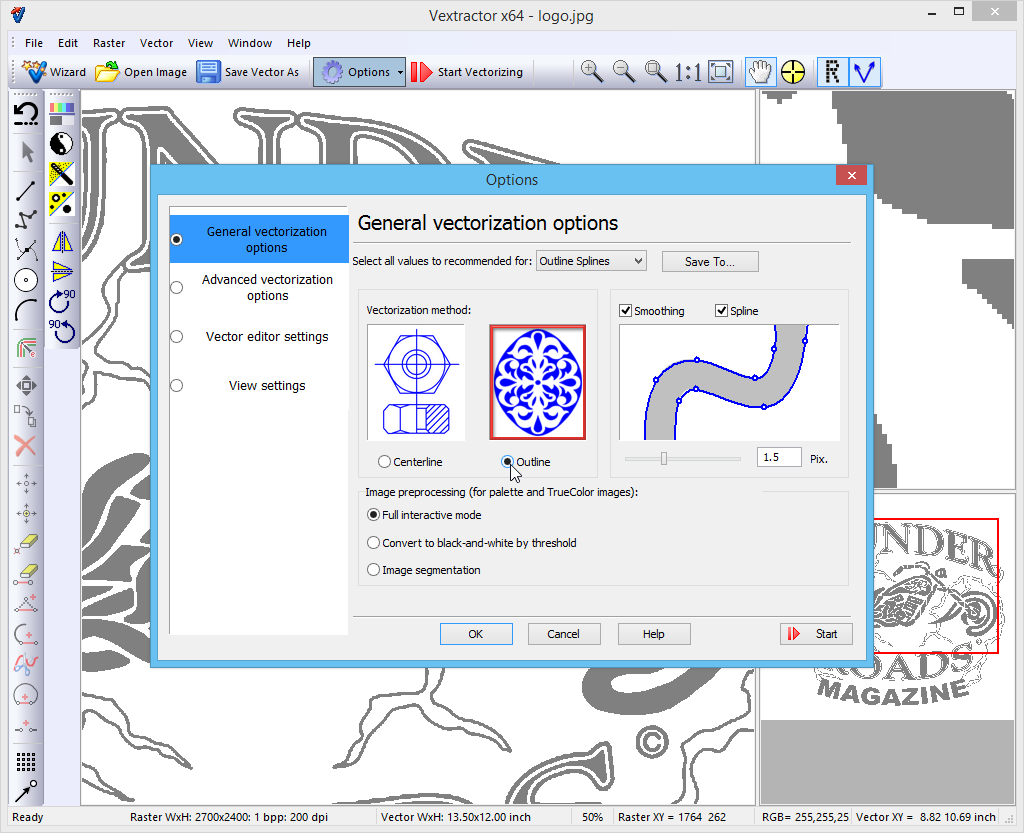Click the Save To... button
This screenshot has height=833, width=1024.
[x=710, y=261]
